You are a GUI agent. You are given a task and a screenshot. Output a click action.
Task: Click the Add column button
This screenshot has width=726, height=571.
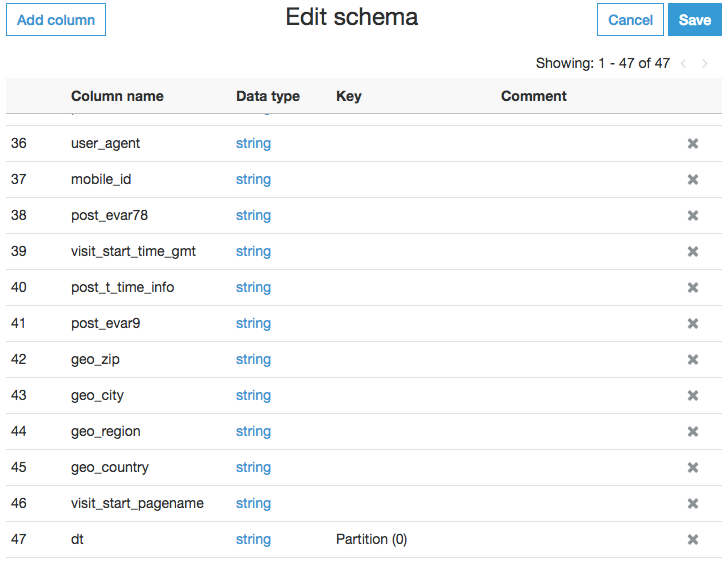(x=56, y=20)
